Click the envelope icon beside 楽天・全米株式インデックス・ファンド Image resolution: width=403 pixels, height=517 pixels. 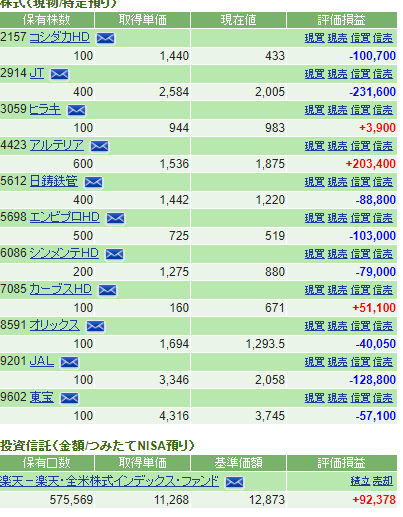(234, 482)
